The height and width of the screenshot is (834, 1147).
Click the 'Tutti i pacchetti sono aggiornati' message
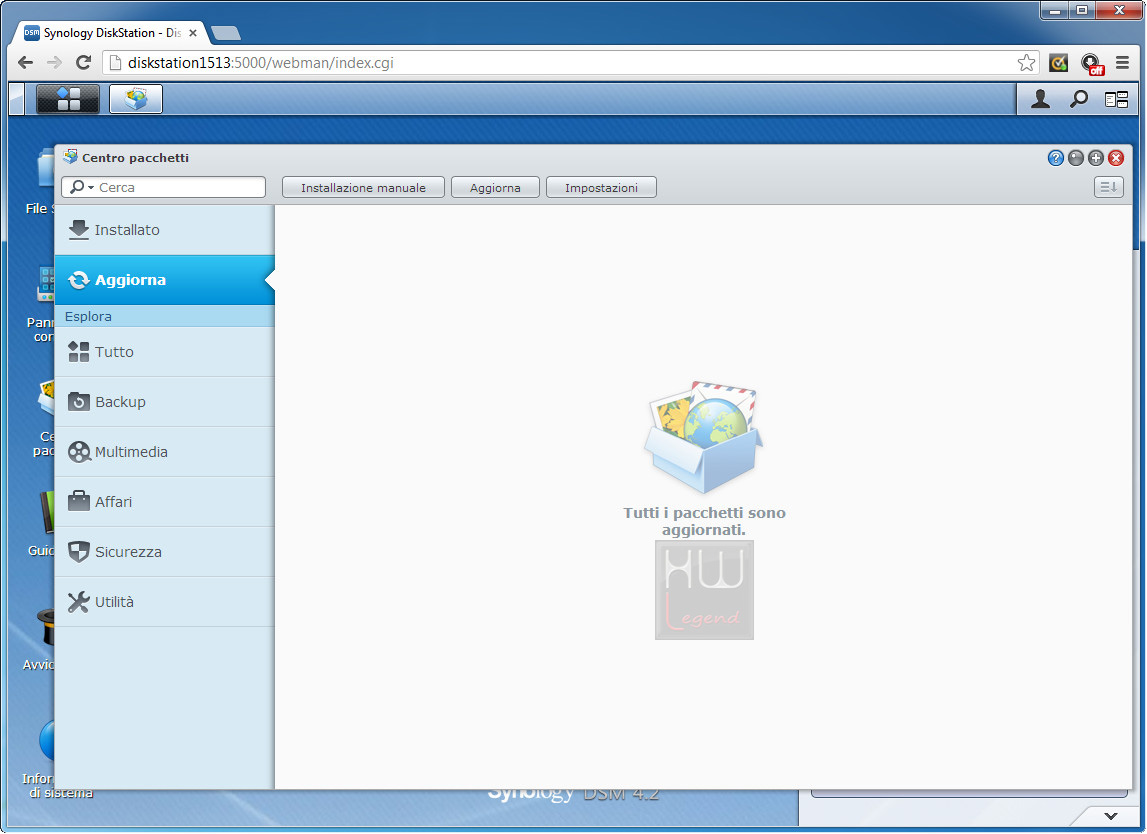[704, 521]
